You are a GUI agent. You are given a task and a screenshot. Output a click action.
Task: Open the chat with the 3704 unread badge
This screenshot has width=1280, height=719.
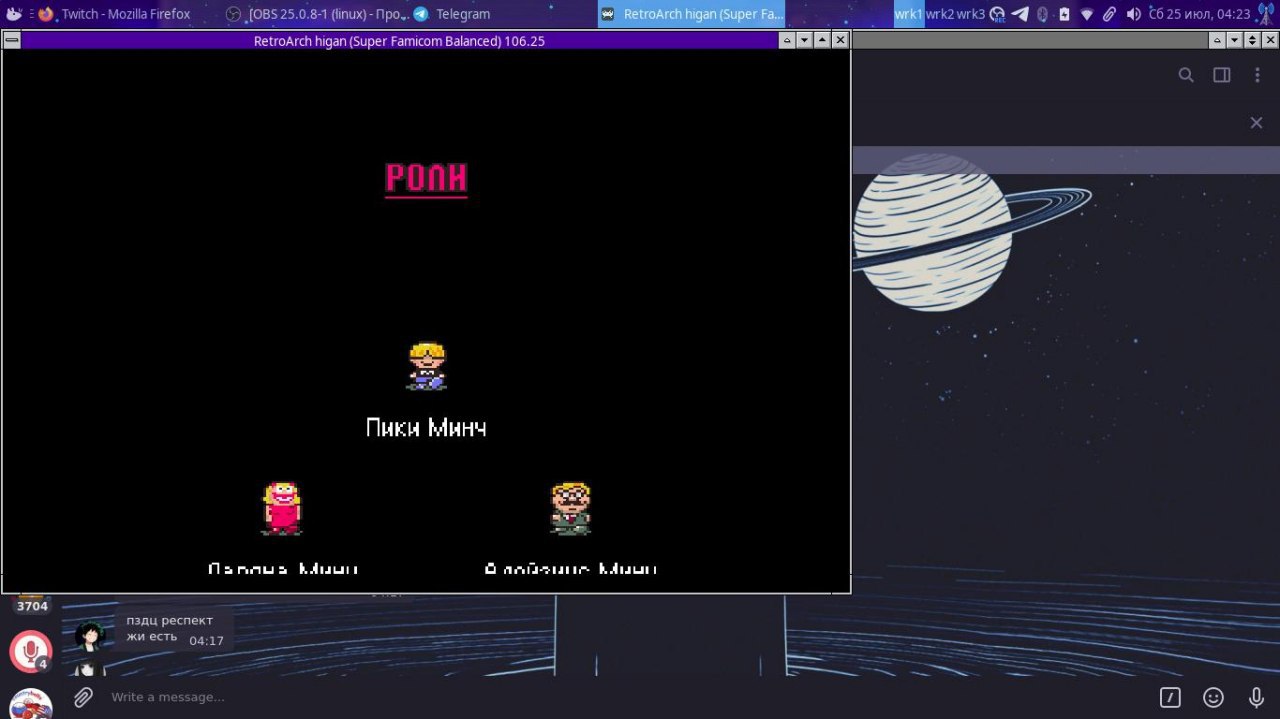coord(31,603)
